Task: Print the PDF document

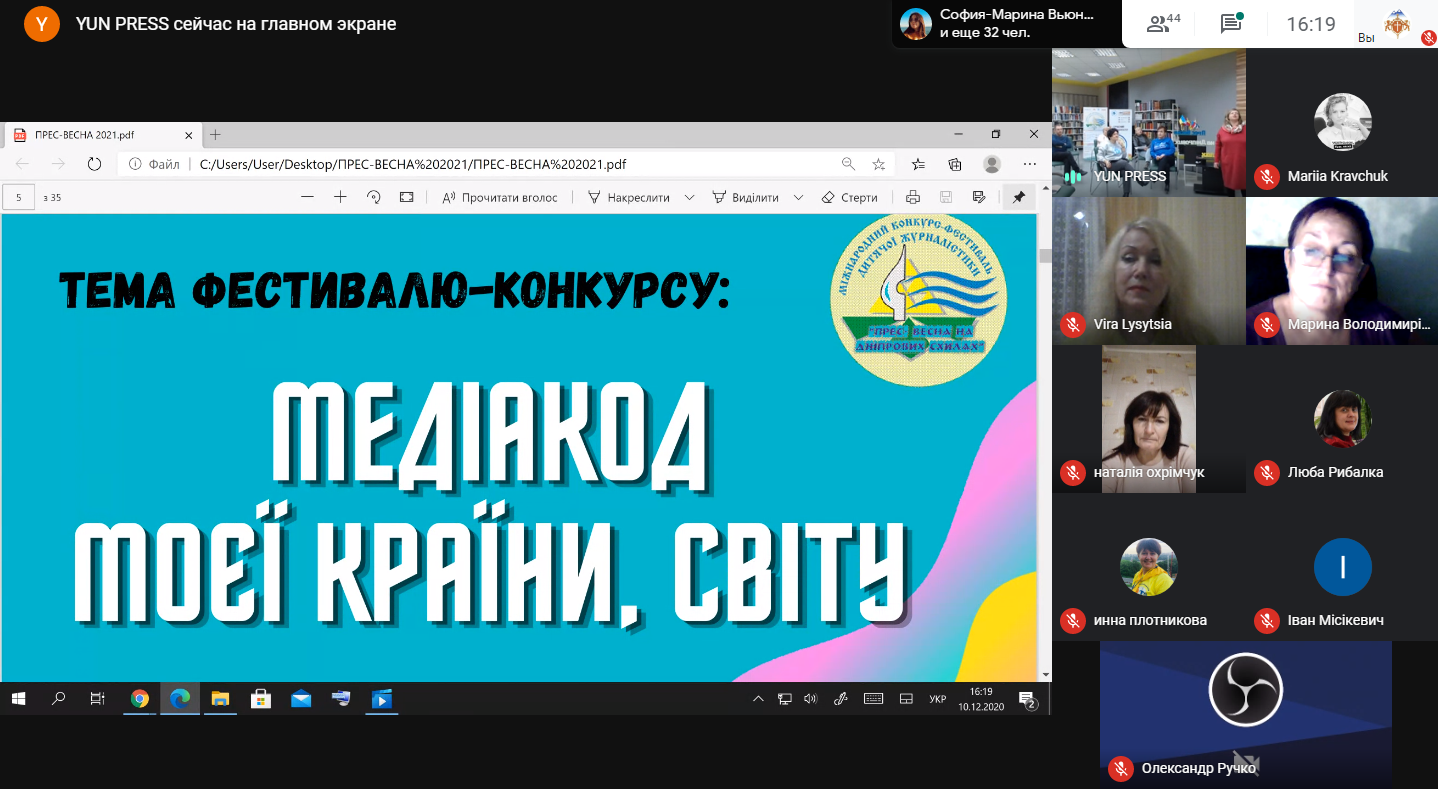Action: [x=912, y=197]
